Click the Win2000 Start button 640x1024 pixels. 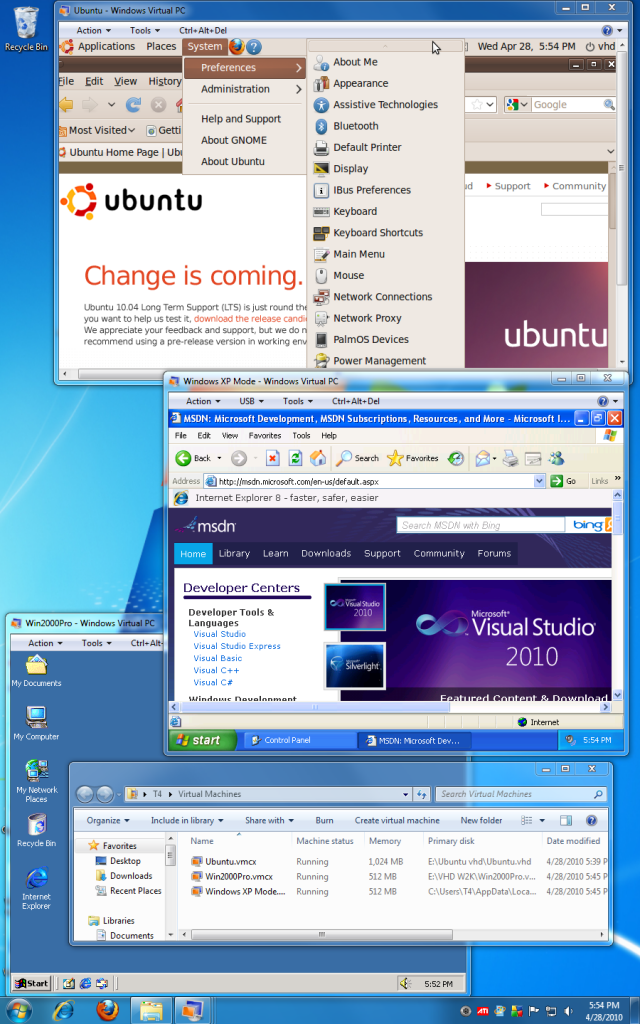[x=31, y=984]
